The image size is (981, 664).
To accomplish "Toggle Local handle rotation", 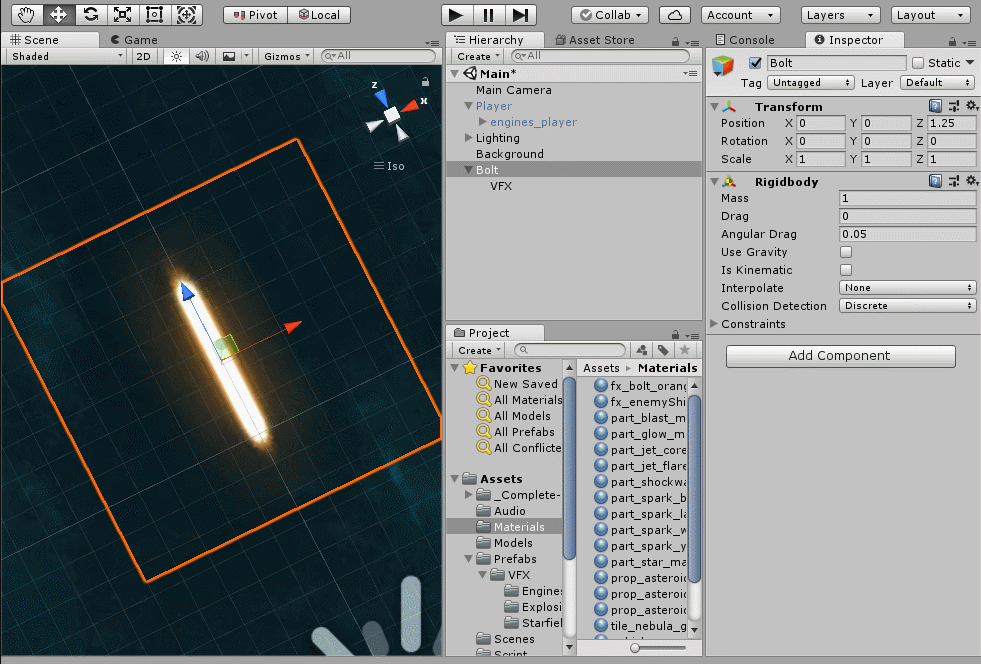I will [319, 15].
